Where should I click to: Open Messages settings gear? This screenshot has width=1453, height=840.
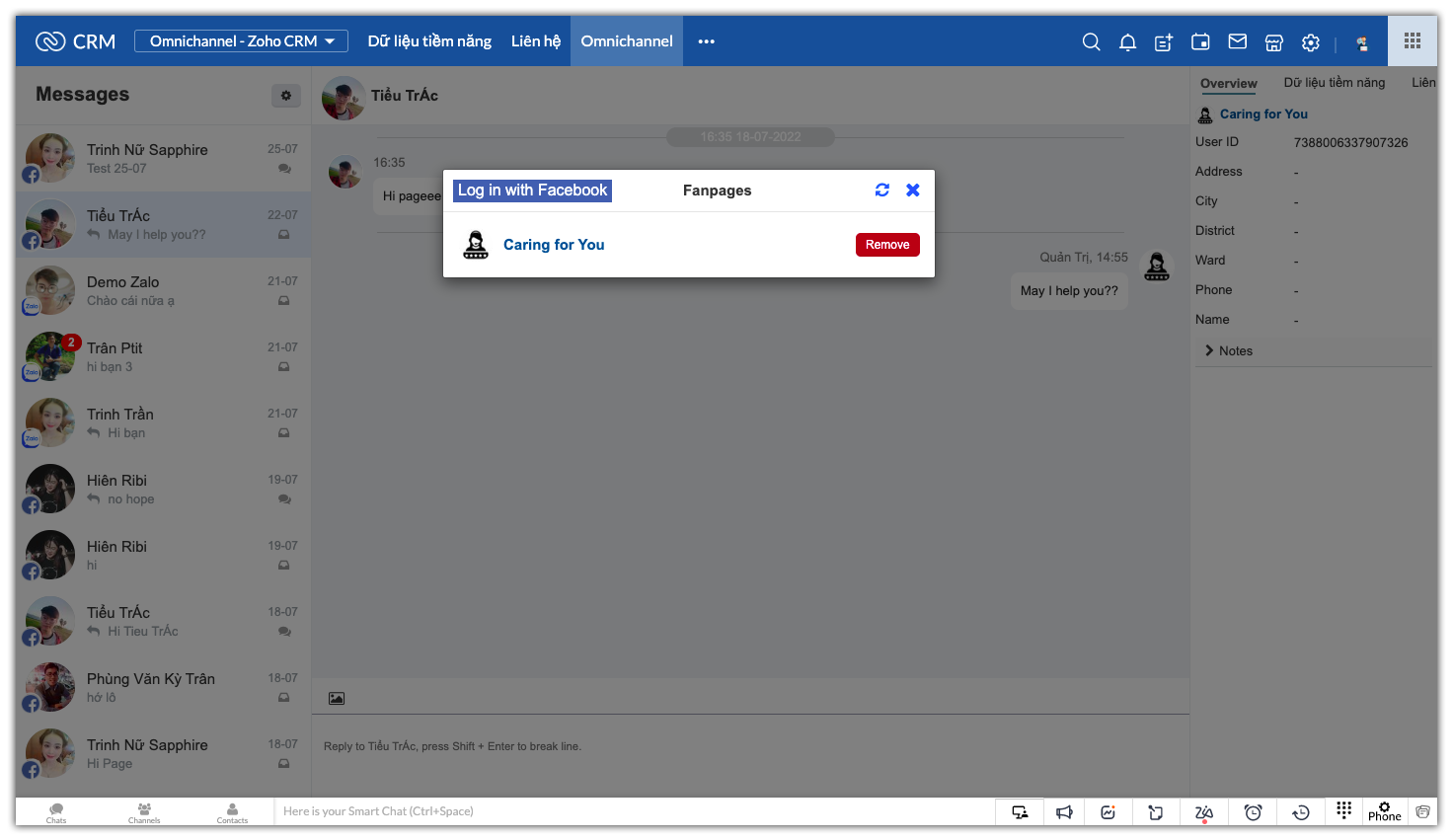click(x=285, y=96)
